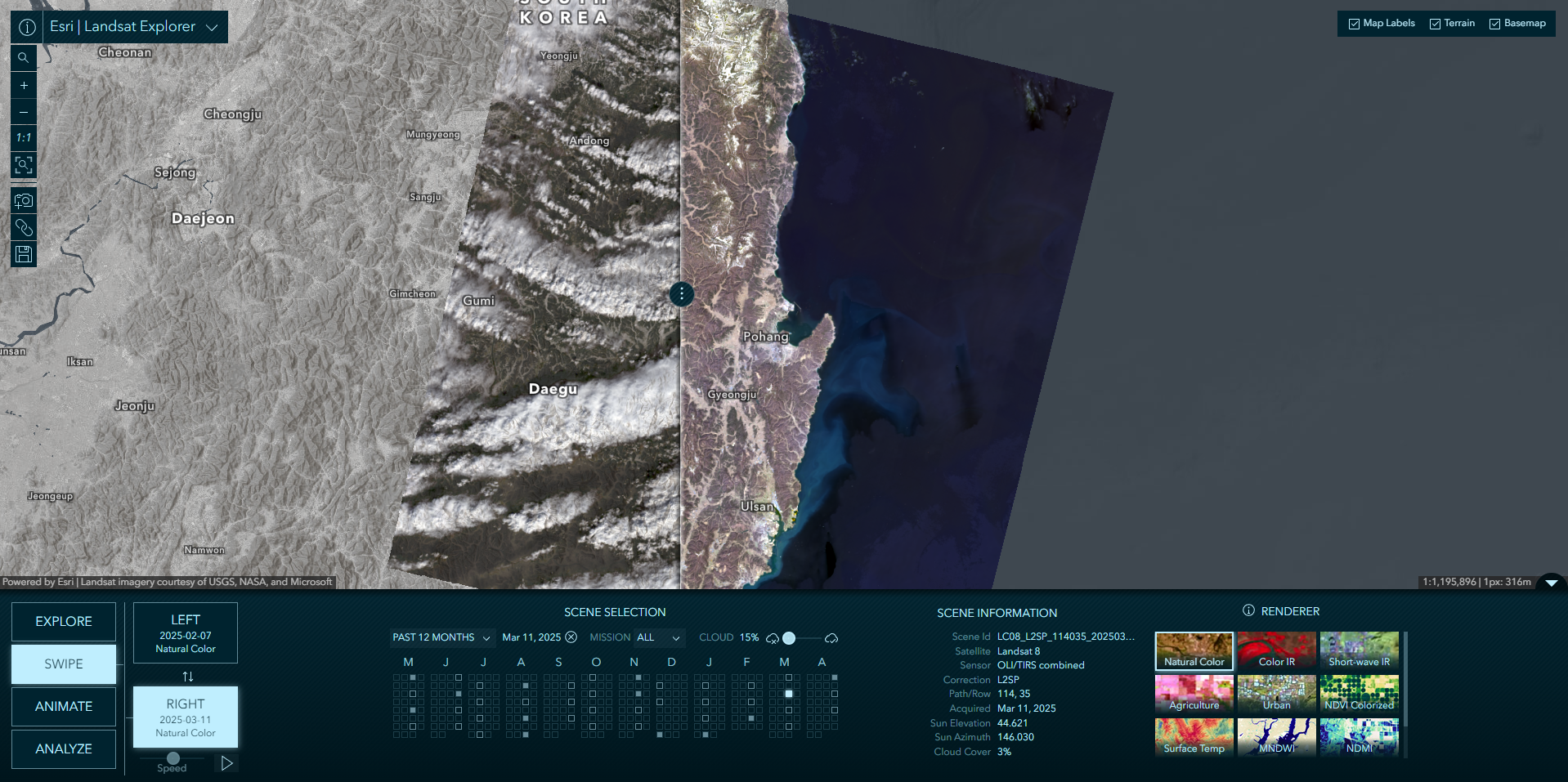The image size is (1568, 782).
Task: Swap left and right scenes
Action: (187, 677)
